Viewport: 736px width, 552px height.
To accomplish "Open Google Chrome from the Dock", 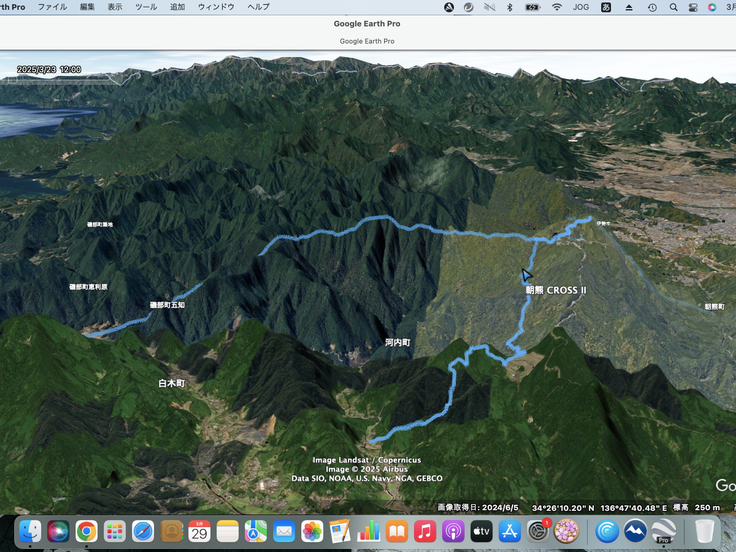I will tap(86, 531).
